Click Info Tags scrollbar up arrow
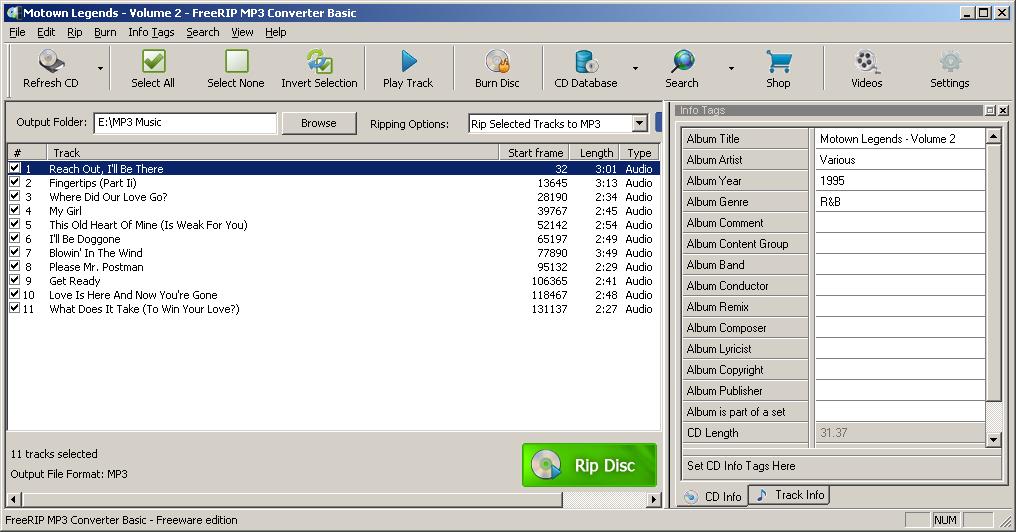Viewport: 1016px width, 532px height. pyautogui.click(x=994, y=135)
